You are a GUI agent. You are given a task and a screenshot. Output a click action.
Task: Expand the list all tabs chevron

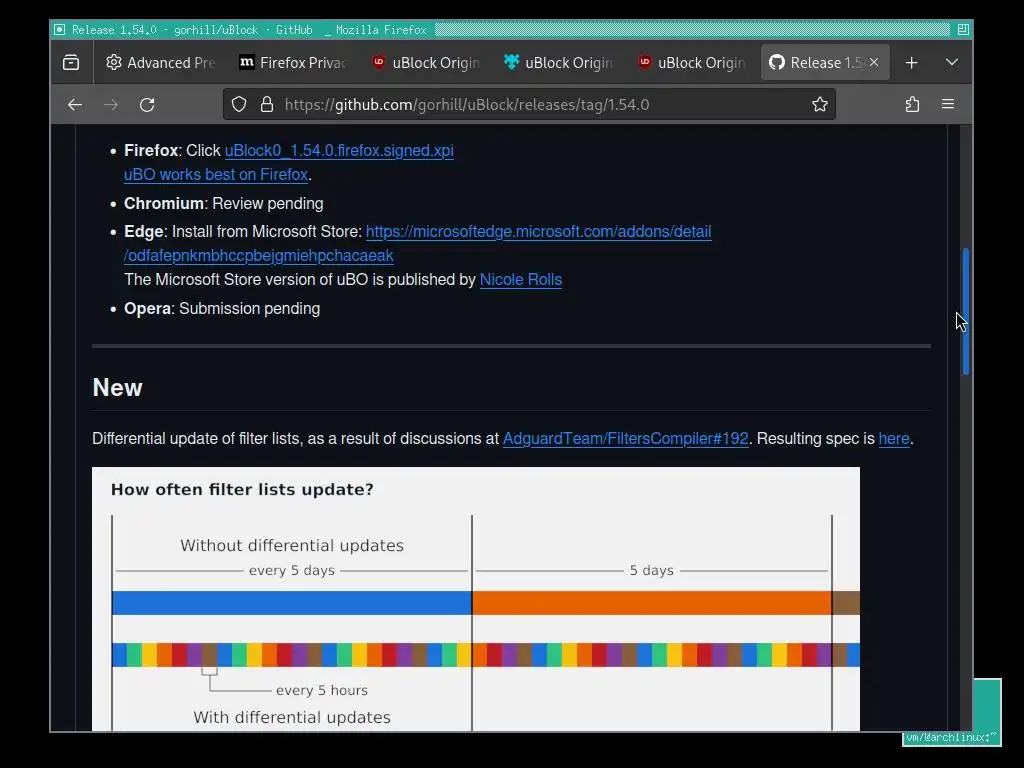(952, 63)
